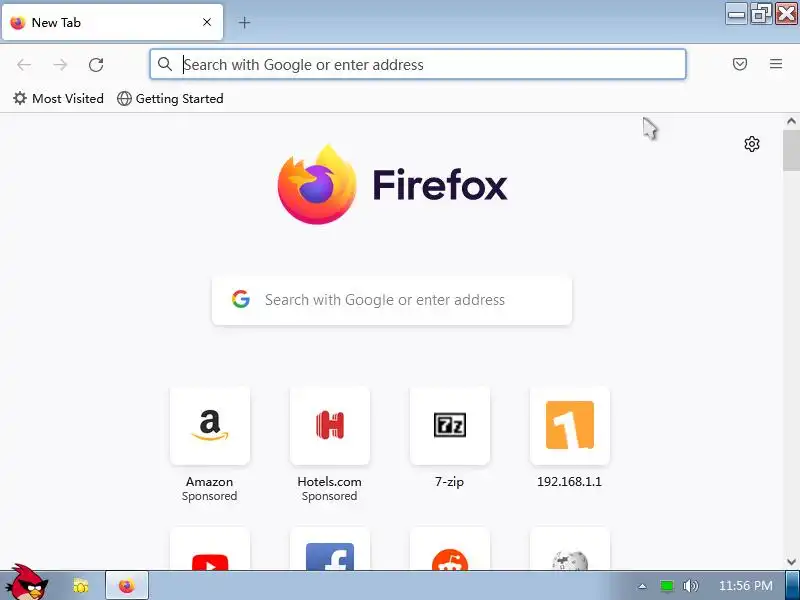Open the 7-zip shortcut tile

(449, 426)
